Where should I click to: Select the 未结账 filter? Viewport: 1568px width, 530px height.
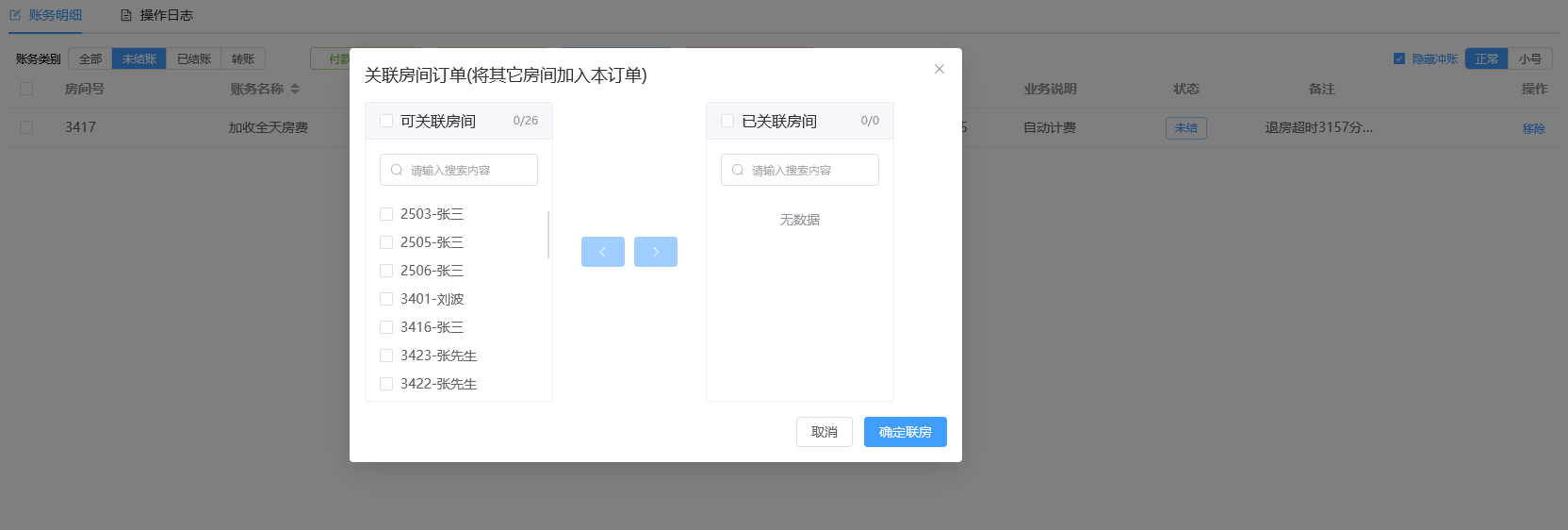coord(139,58)
